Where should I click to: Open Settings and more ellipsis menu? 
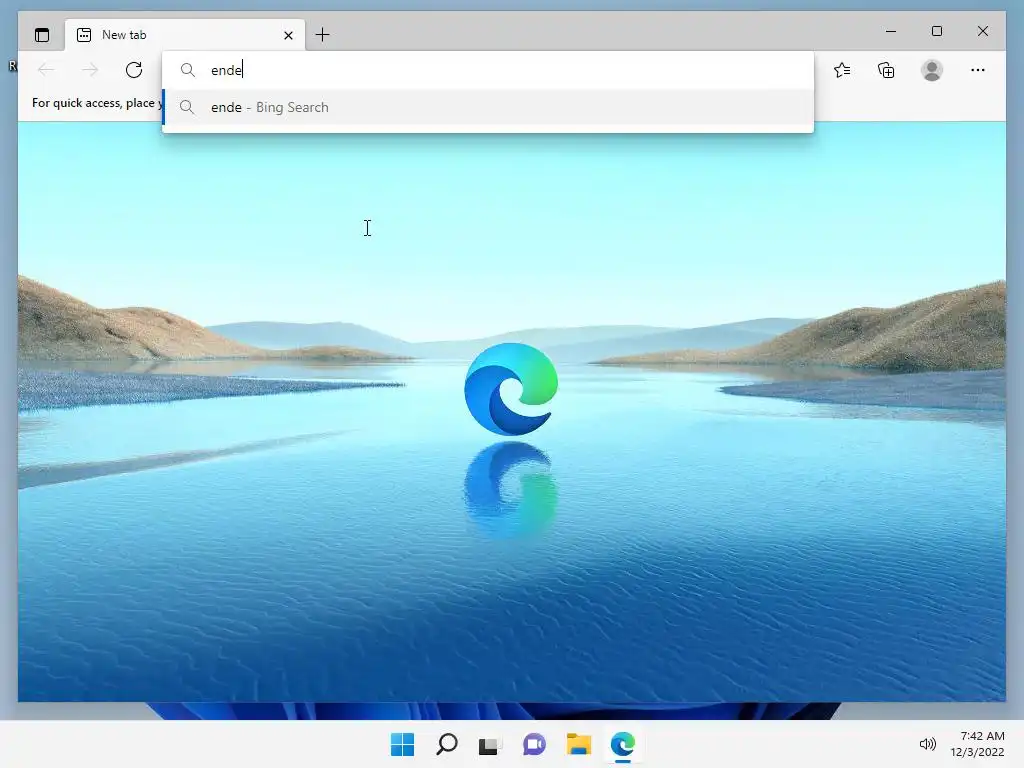978,70
